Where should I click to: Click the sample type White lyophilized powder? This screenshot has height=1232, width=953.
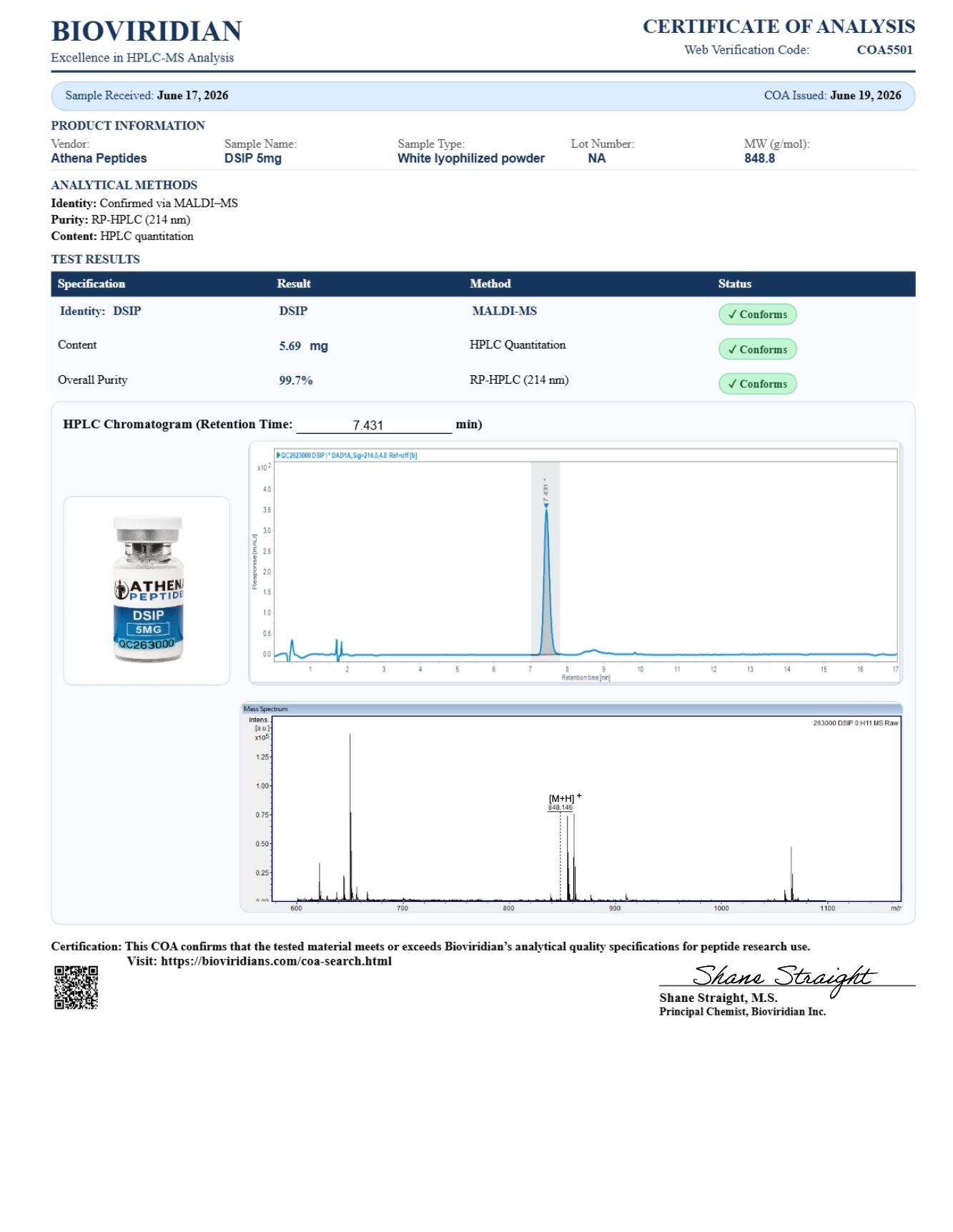pos(471,159)
